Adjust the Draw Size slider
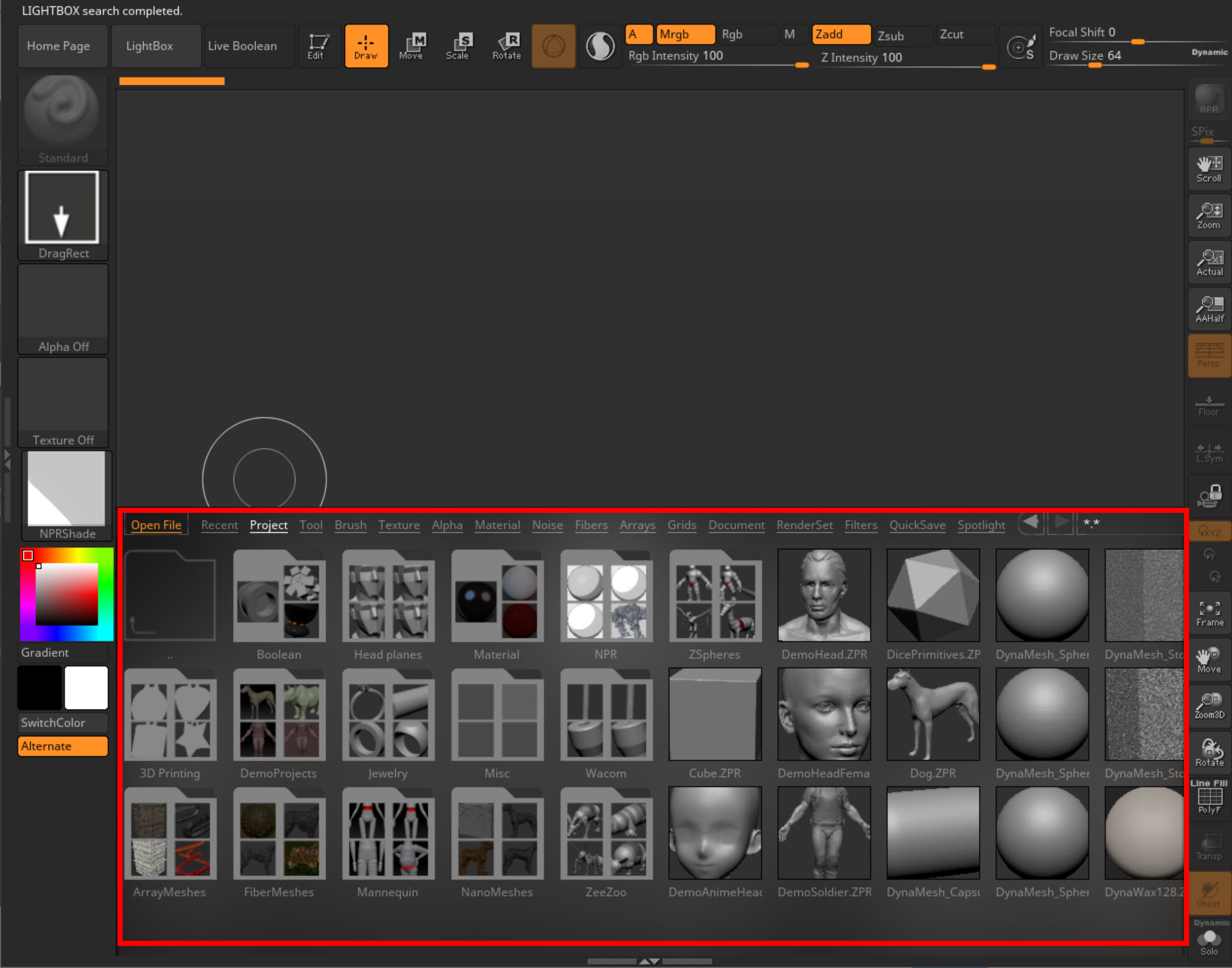1232x968 pixels. click(1137, 56)
